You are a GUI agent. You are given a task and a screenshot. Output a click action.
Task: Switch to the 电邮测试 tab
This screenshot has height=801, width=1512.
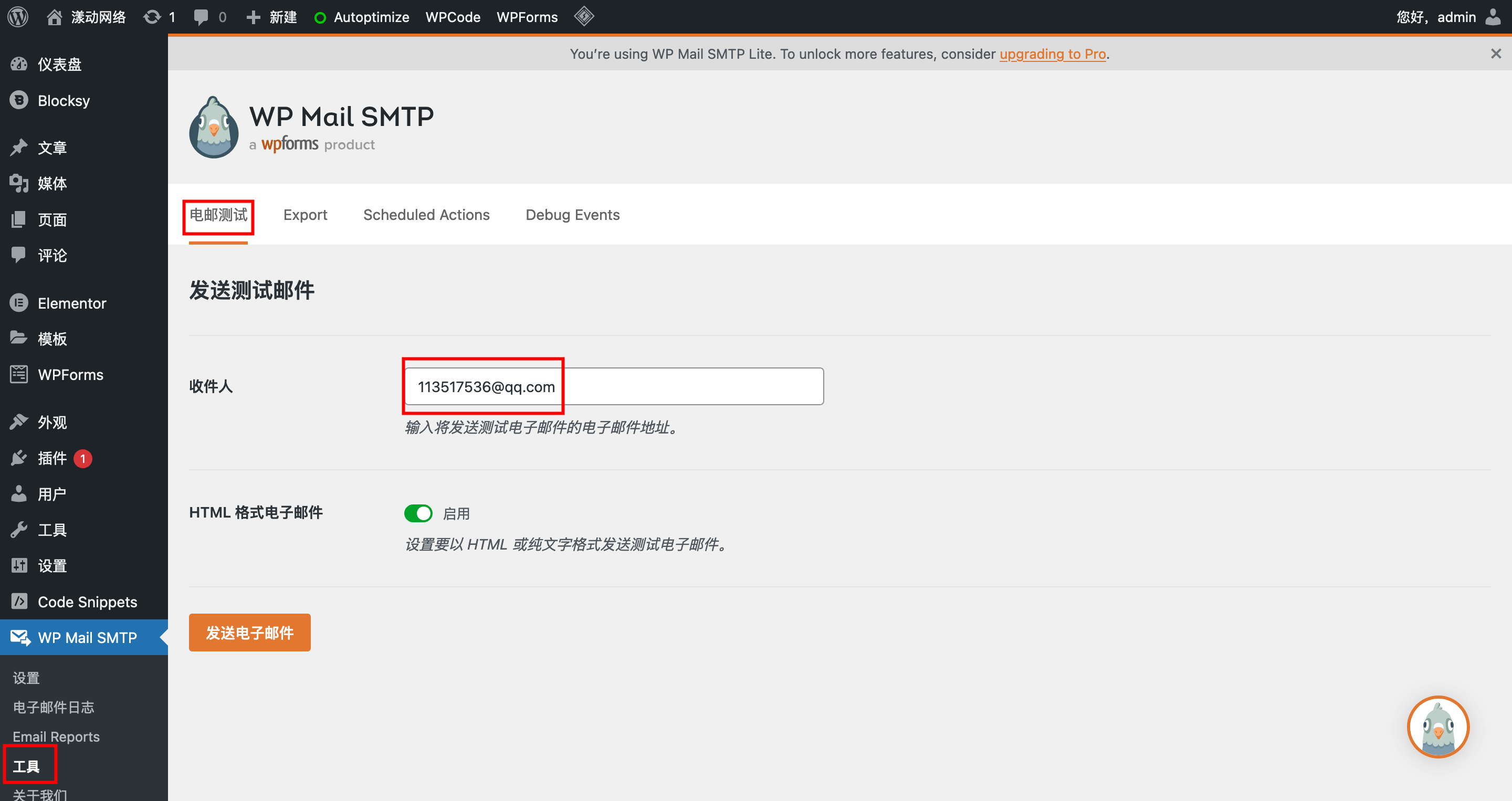[218, 215]
